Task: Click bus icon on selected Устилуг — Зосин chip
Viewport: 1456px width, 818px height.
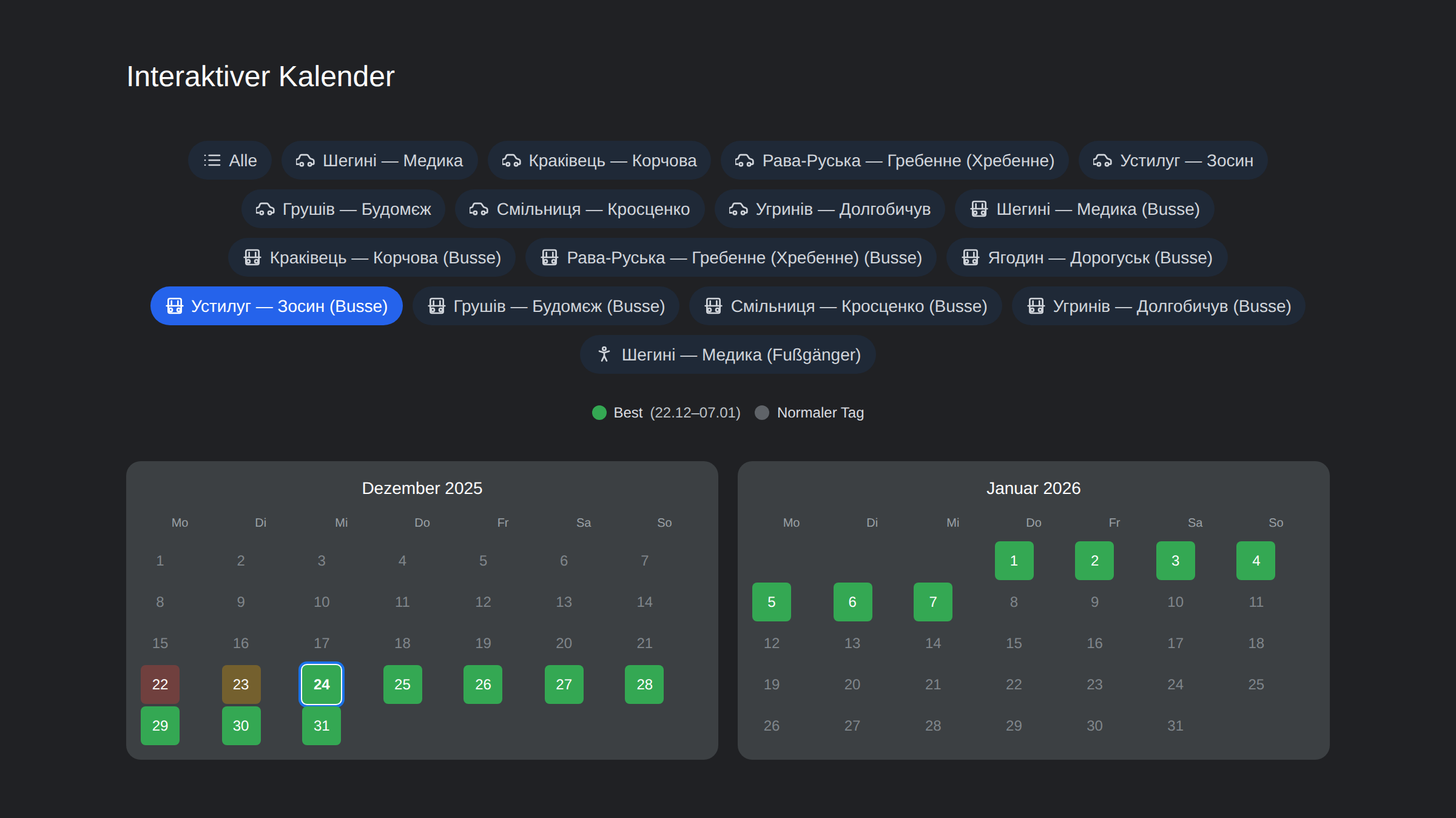Action: (175, 306)
